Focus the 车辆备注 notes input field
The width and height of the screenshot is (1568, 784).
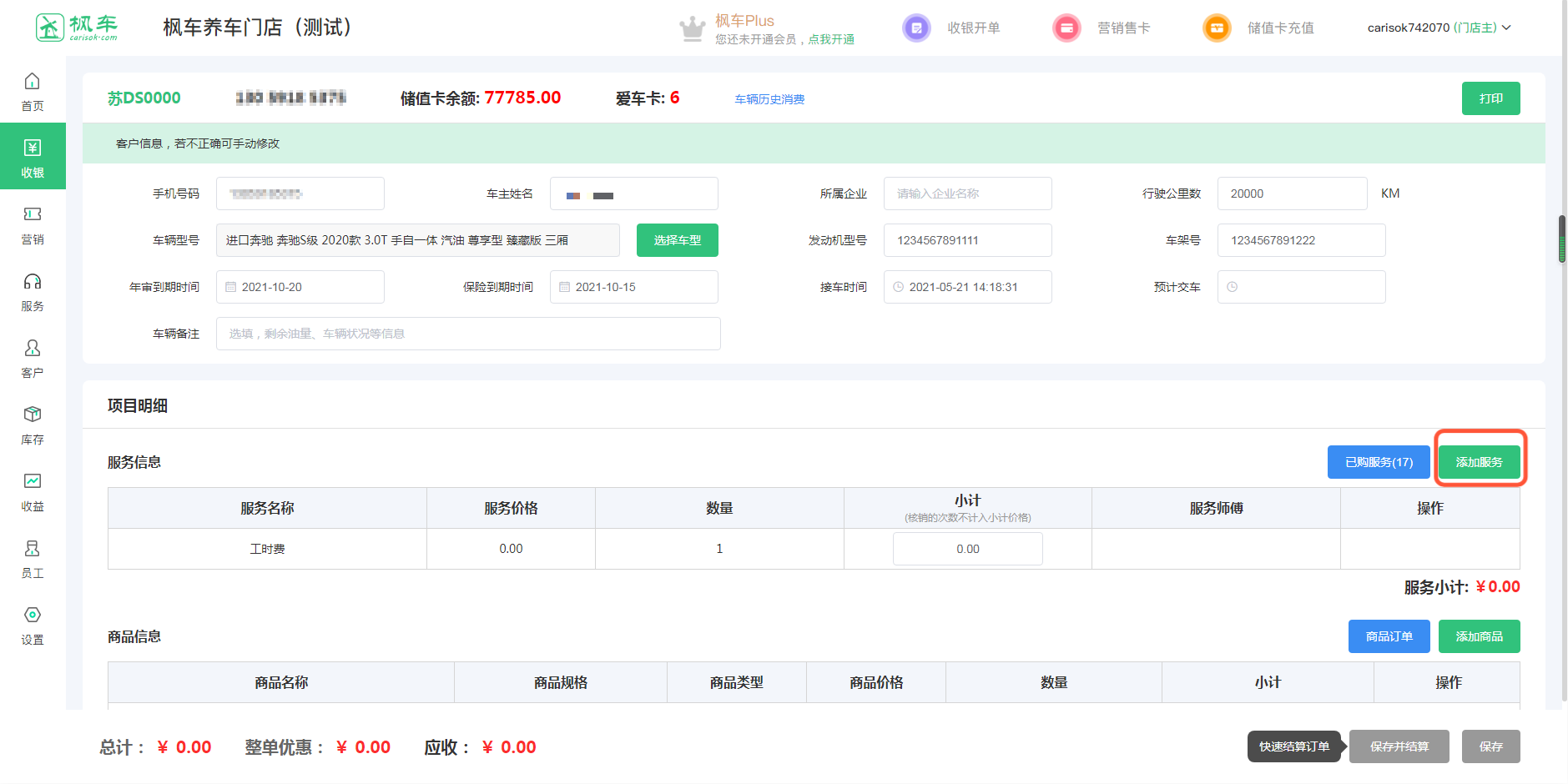tap(468, 334)
